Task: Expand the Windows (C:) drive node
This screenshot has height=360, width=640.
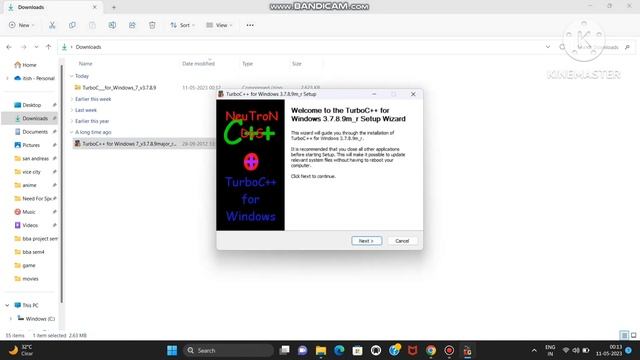Action: (x=11, y=319)
